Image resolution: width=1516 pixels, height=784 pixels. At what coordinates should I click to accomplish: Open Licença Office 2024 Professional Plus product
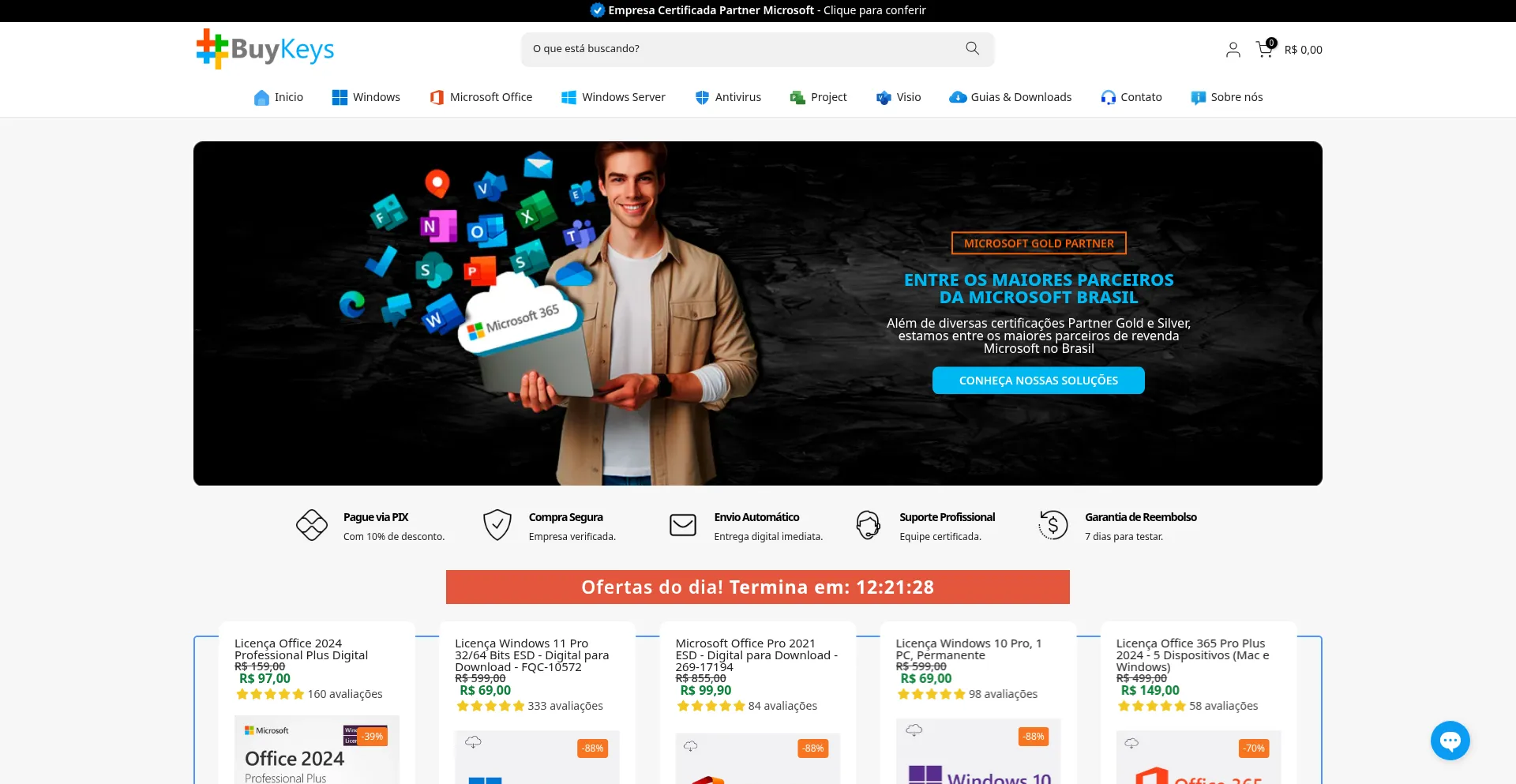pyautogui.click(x=301, y=649)
